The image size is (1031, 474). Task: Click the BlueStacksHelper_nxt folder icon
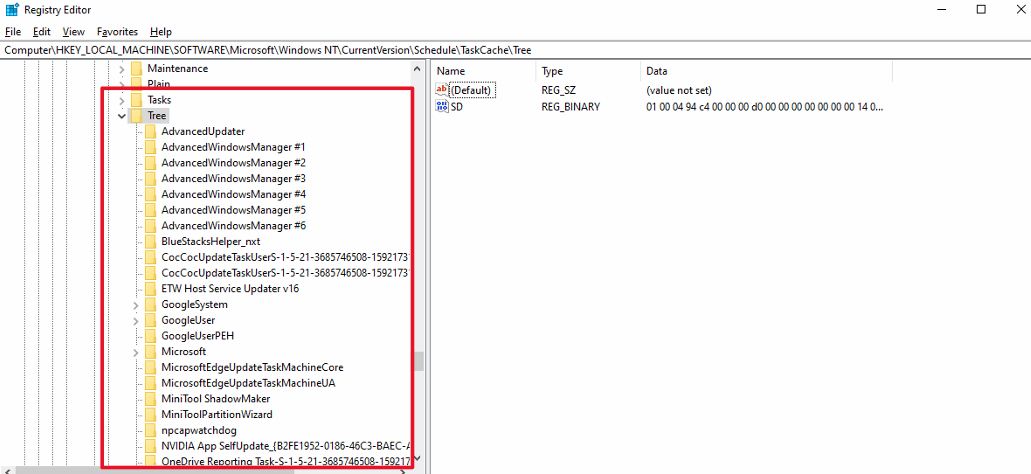(x=151, y=241)
